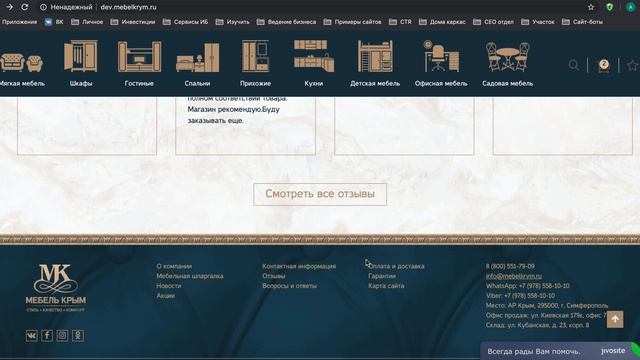Open the Вопросы и ответы footer link

tap(289, 286)
